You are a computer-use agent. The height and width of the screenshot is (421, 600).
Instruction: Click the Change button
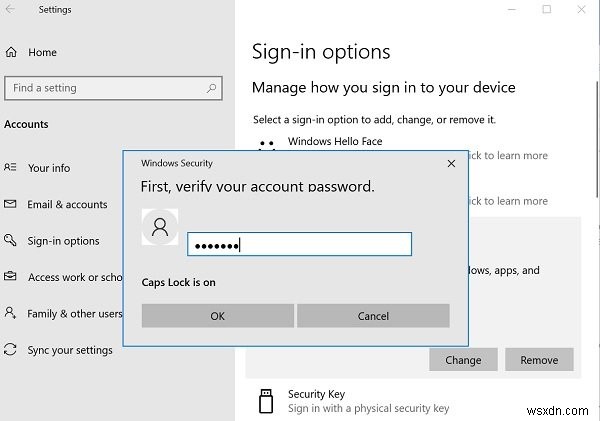pos(463,360)
